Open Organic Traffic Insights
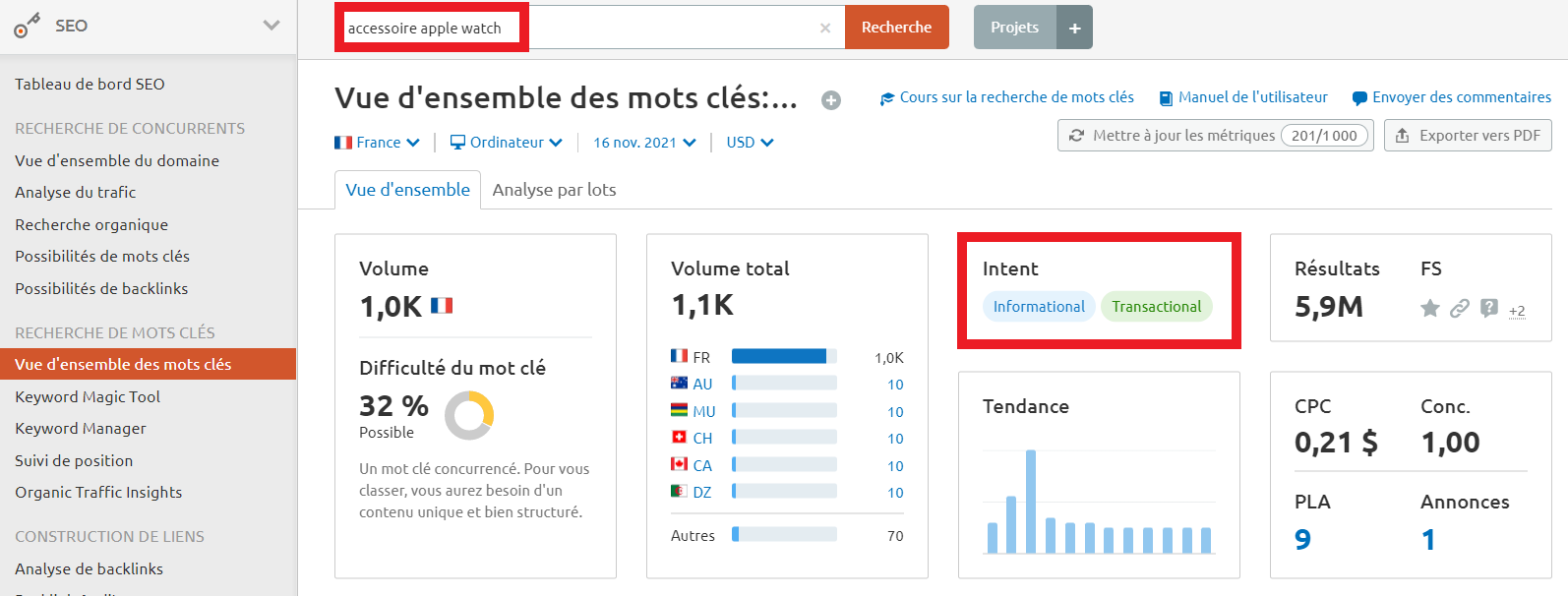 point(98,493)
